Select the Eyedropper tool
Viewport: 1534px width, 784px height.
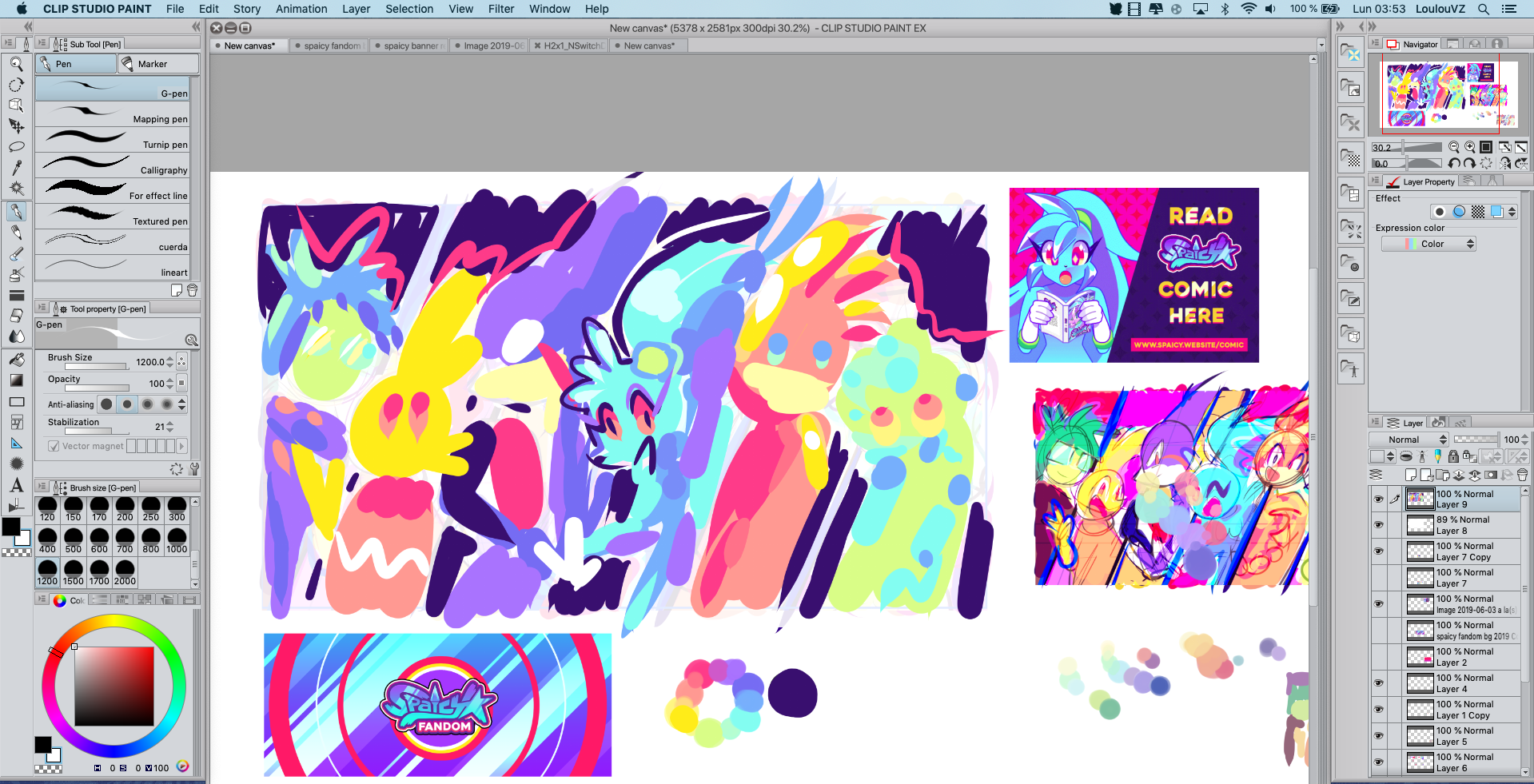click(x=16, y=168)
